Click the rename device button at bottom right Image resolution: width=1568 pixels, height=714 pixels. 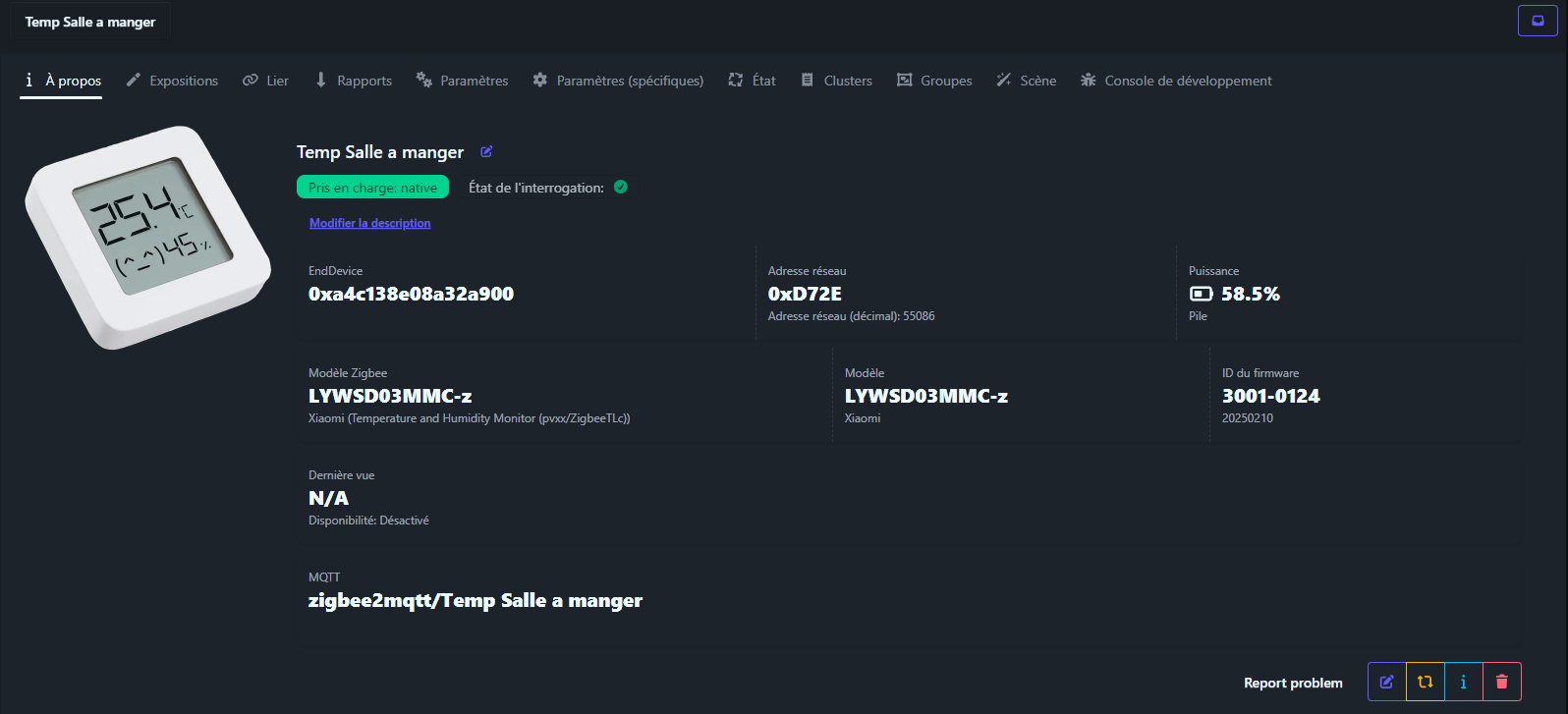click(x=1386, y=682)
